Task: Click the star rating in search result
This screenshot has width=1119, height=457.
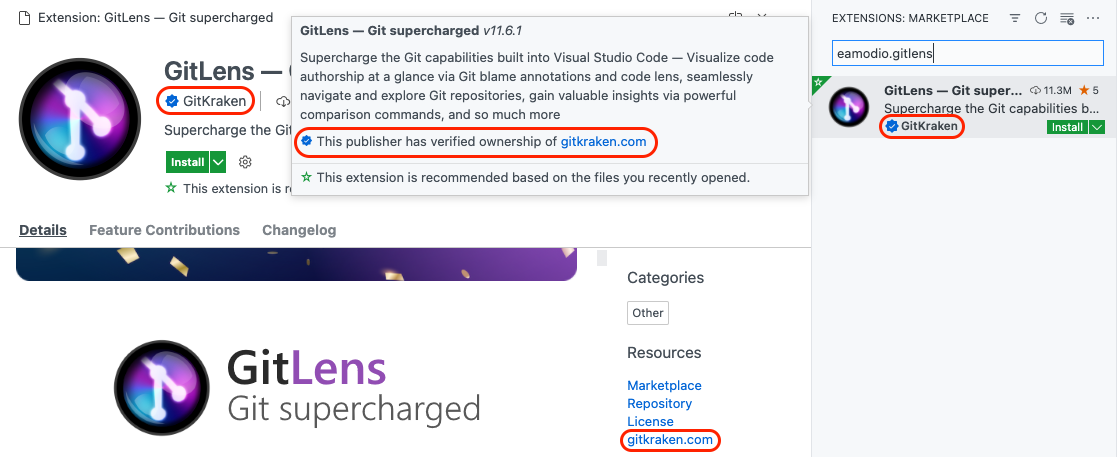Action: click(1089, 91)
